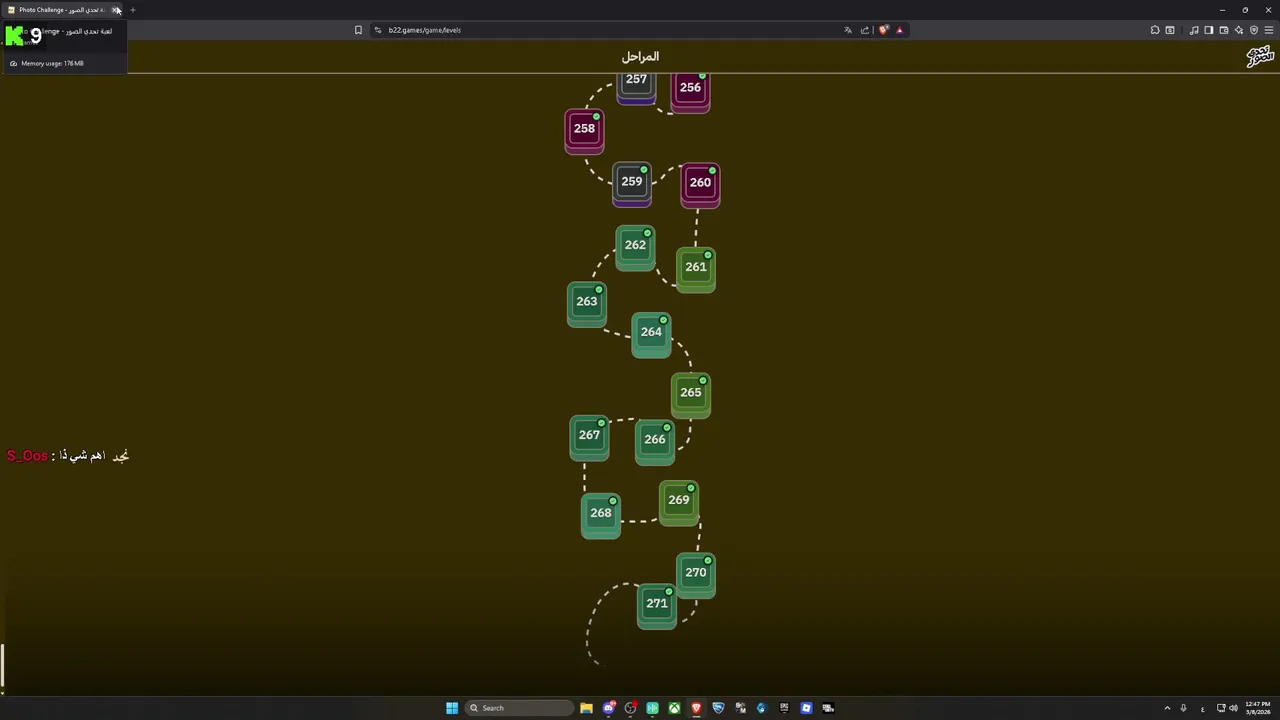The width and height of the screenshot is (1280, 720).
Task: Open the Windows Start menu
Action: pyautogui.click(x=452, y=708)
